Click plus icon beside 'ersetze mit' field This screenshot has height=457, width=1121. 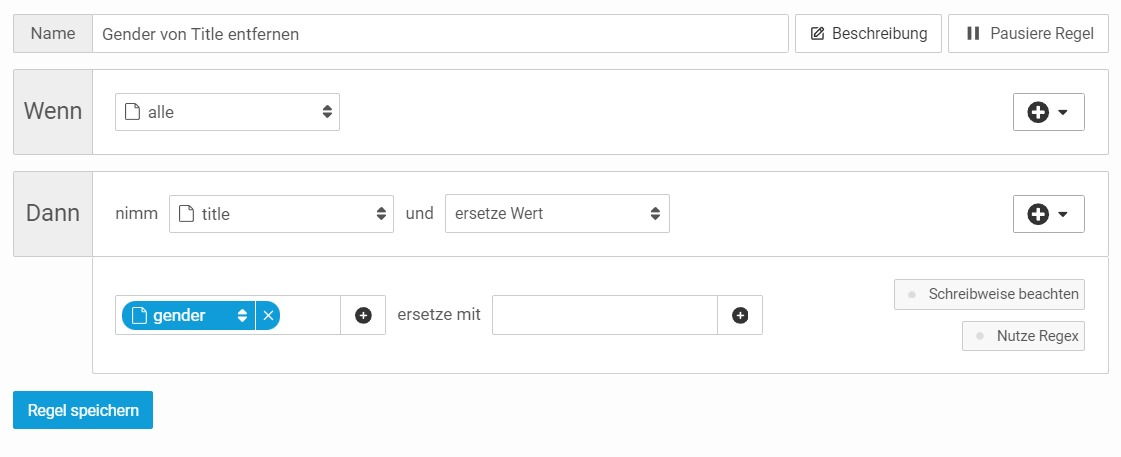click(x=740, y=315)
